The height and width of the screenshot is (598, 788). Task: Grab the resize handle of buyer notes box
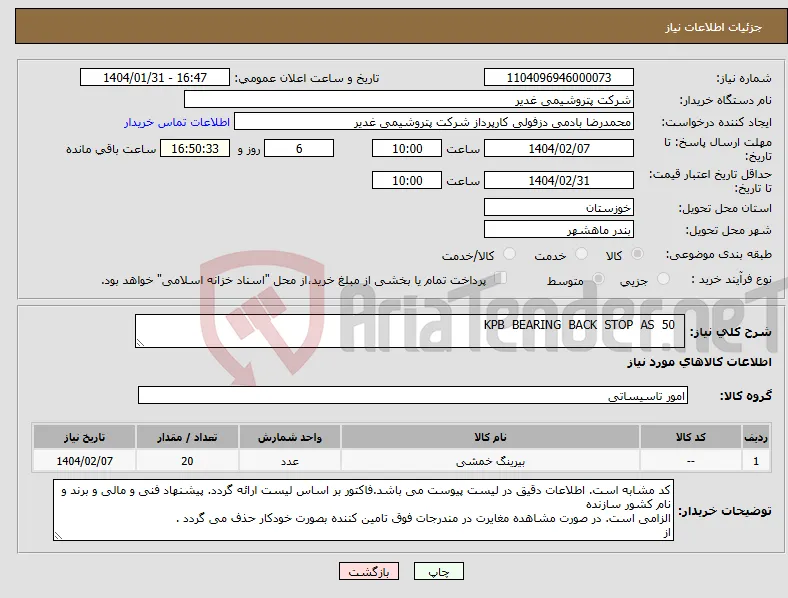tap(58, 536)
